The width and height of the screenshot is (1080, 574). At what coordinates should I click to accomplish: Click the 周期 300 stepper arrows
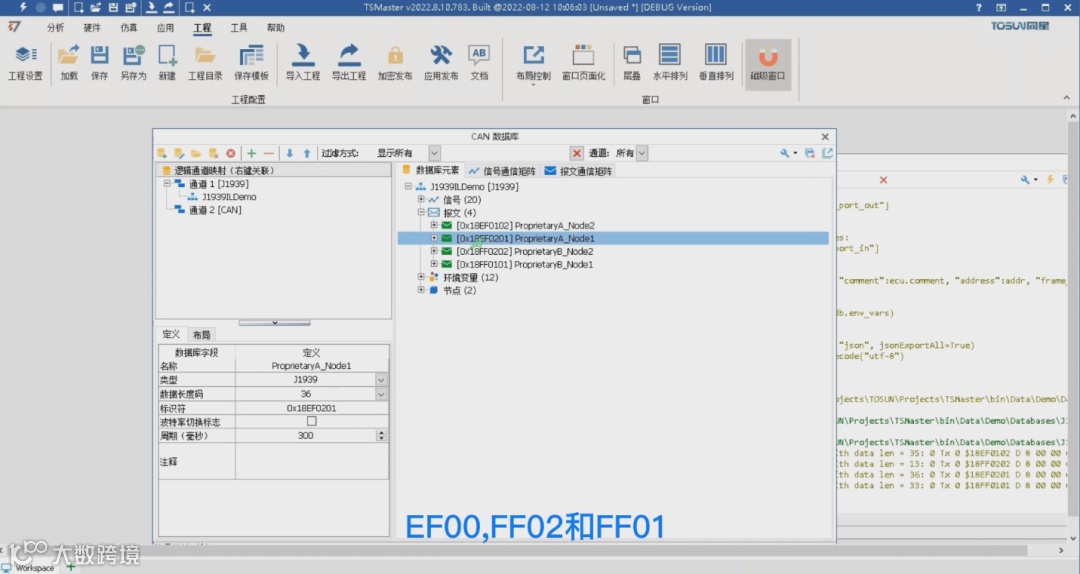tap(381, 435)
